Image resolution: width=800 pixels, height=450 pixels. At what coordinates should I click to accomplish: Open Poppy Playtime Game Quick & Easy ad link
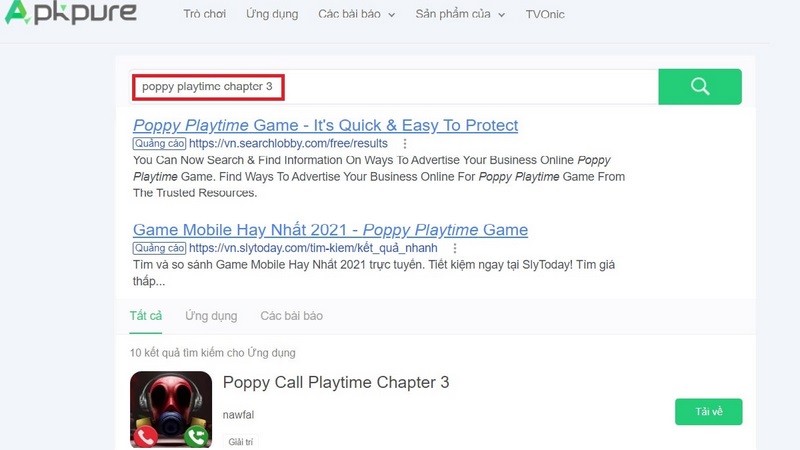click(x=326, y=126)
